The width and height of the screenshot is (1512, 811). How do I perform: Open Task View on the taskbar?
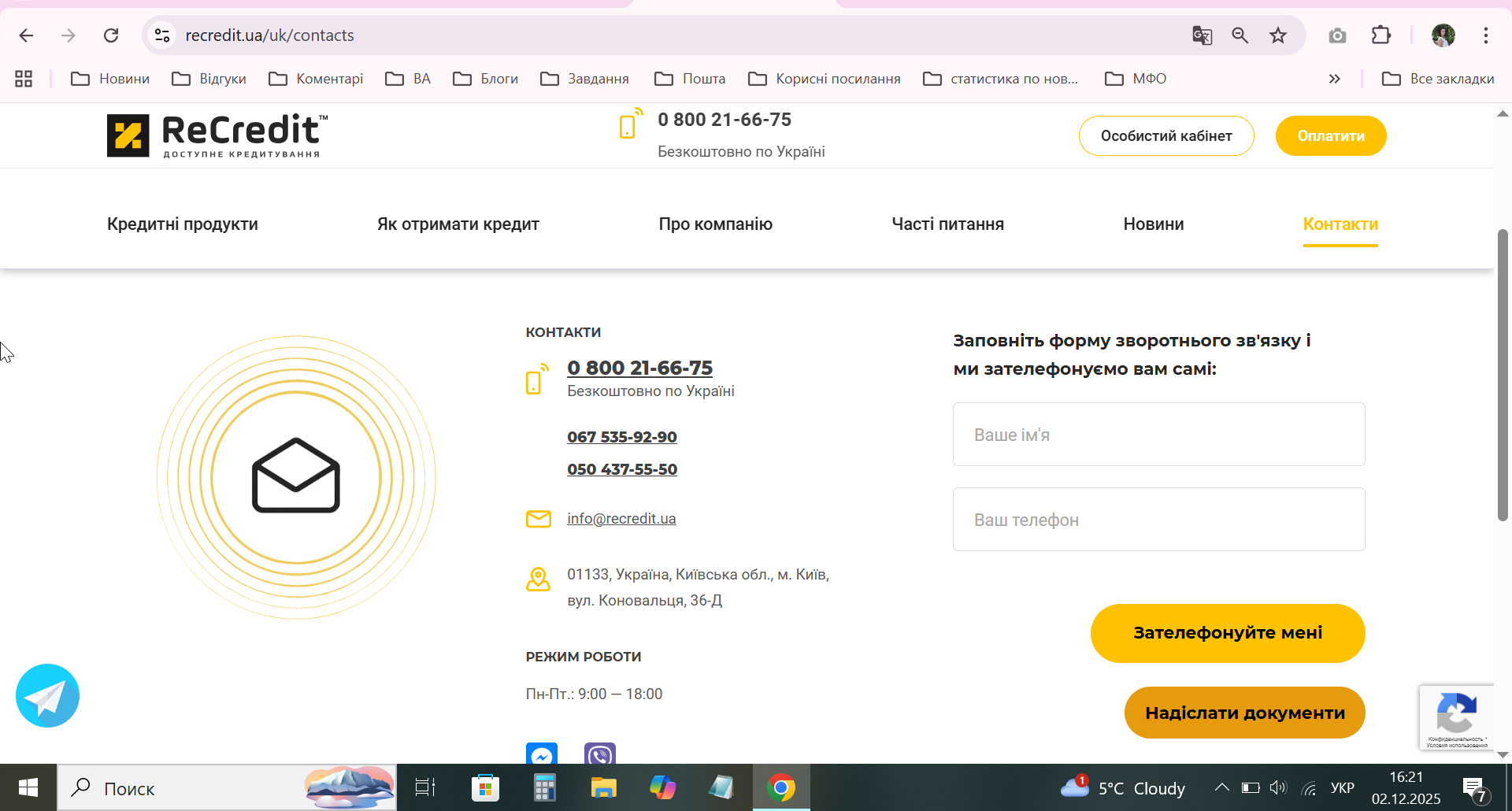(x=425, y=787)
